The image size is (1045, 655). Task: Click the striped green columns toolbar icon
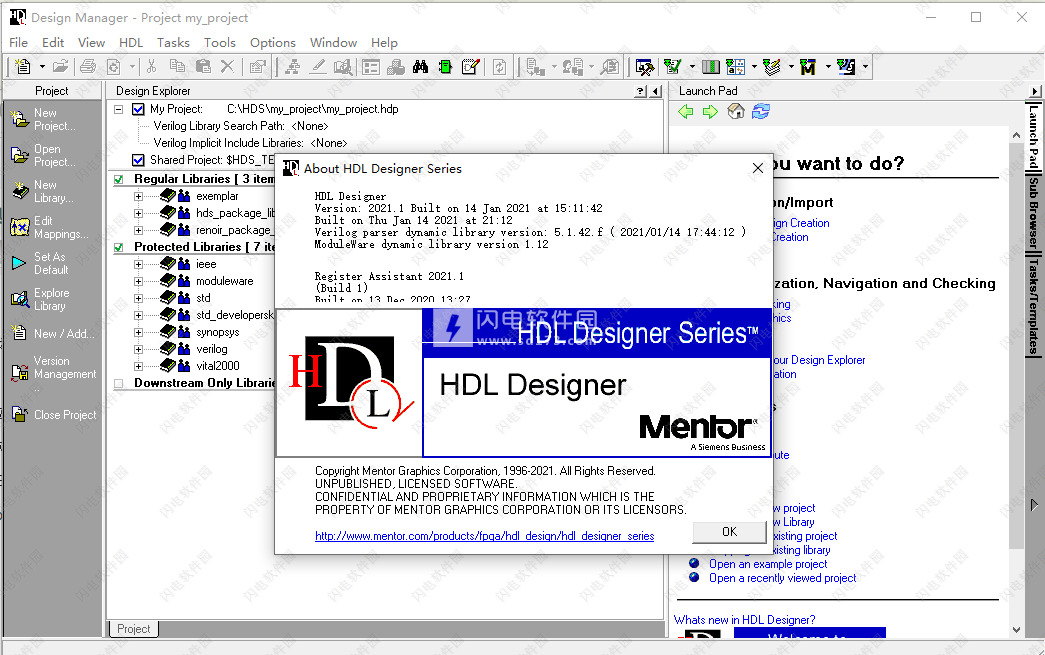711,67
